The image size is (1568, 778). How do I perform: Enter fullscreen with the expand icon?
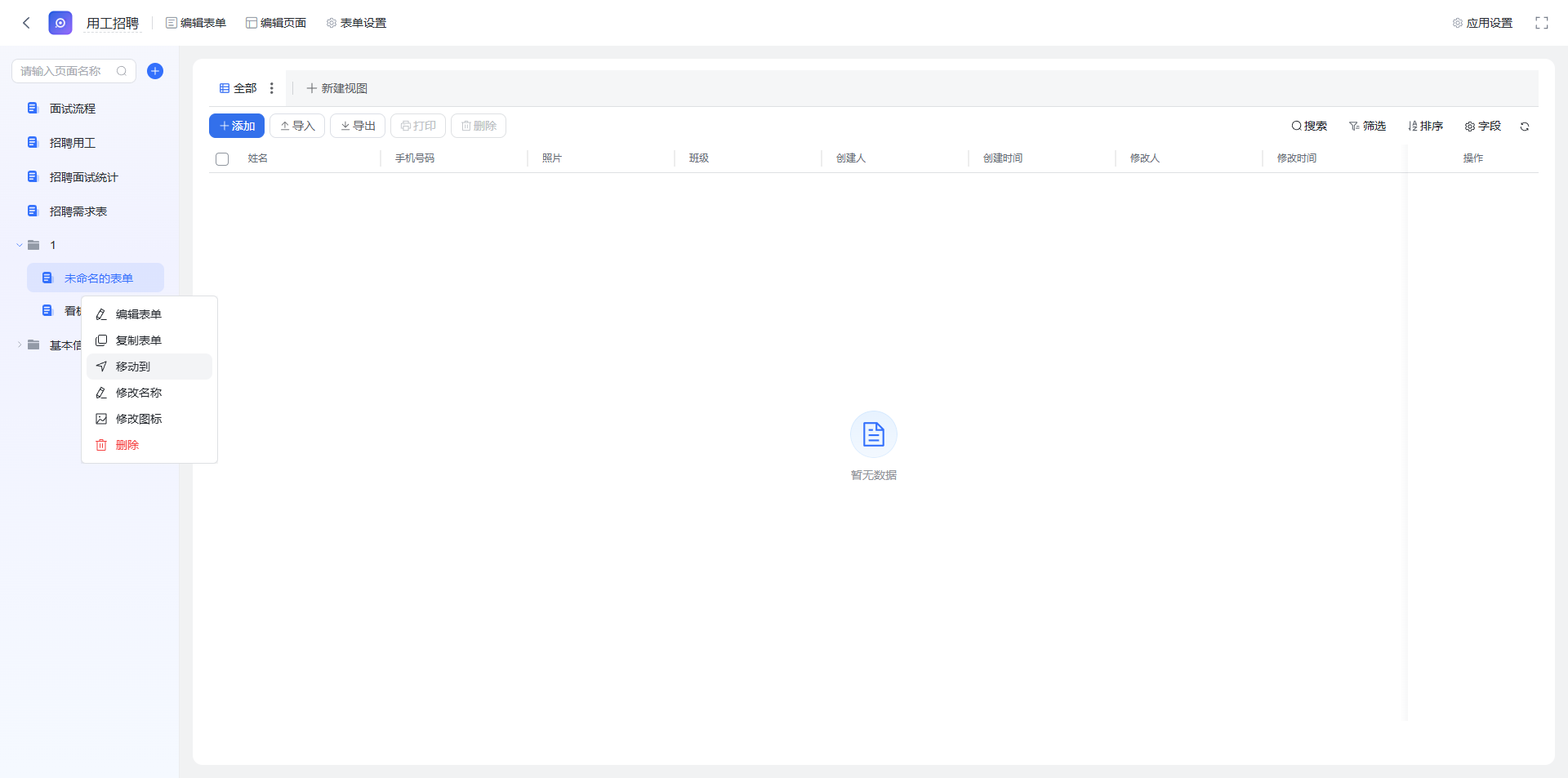1541,23
